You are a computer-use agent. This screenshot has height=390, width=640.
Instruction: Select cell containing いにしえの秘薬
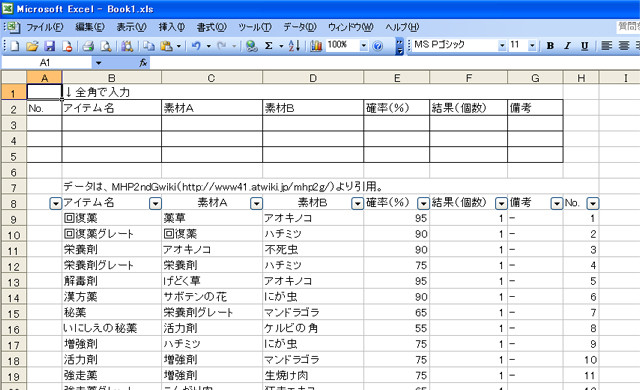click(111, 328)
